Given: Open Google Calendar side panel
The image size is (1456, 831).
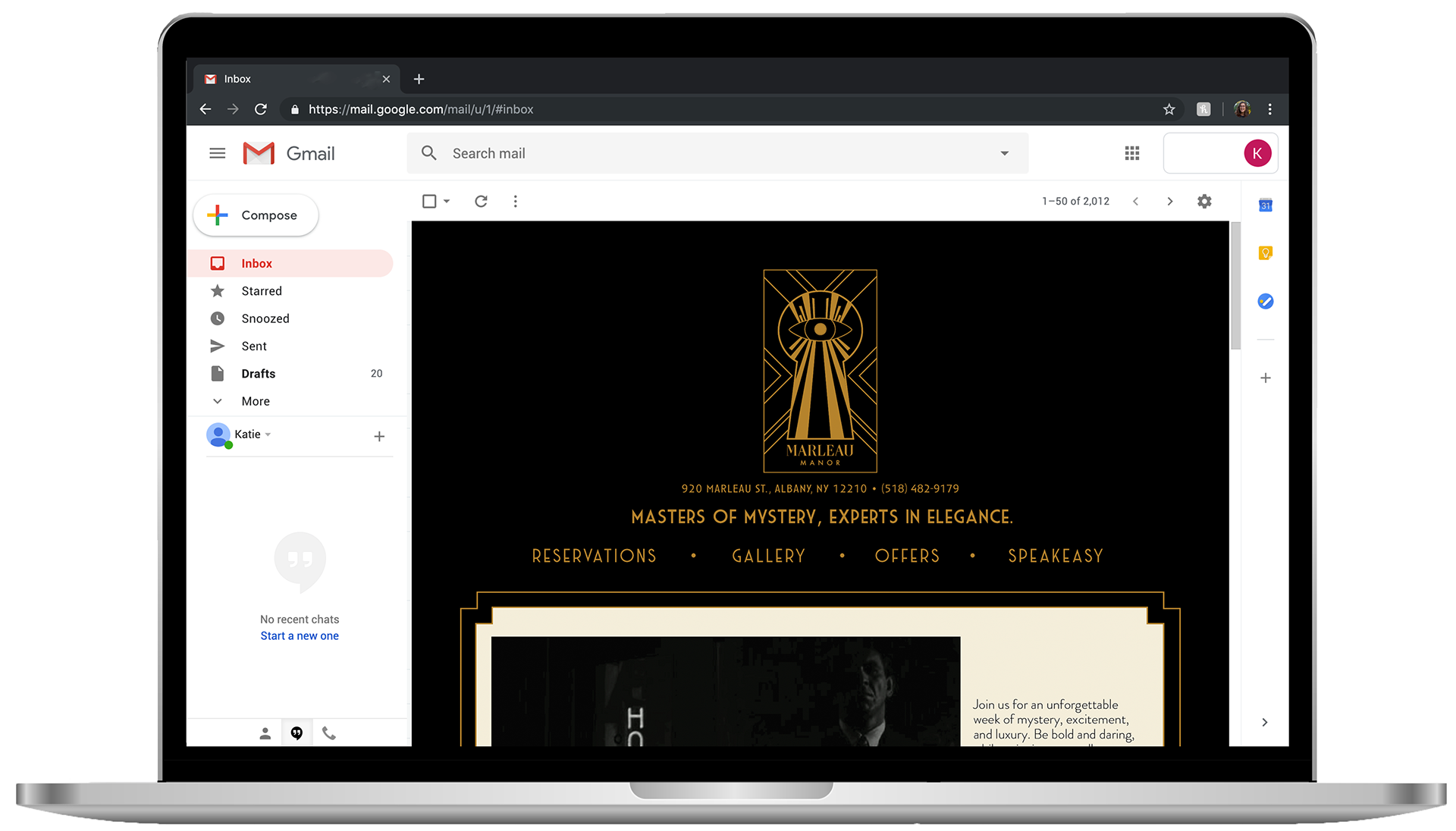Looking at the screenshot, I should pyautogui.click(x=1265, y=205).
